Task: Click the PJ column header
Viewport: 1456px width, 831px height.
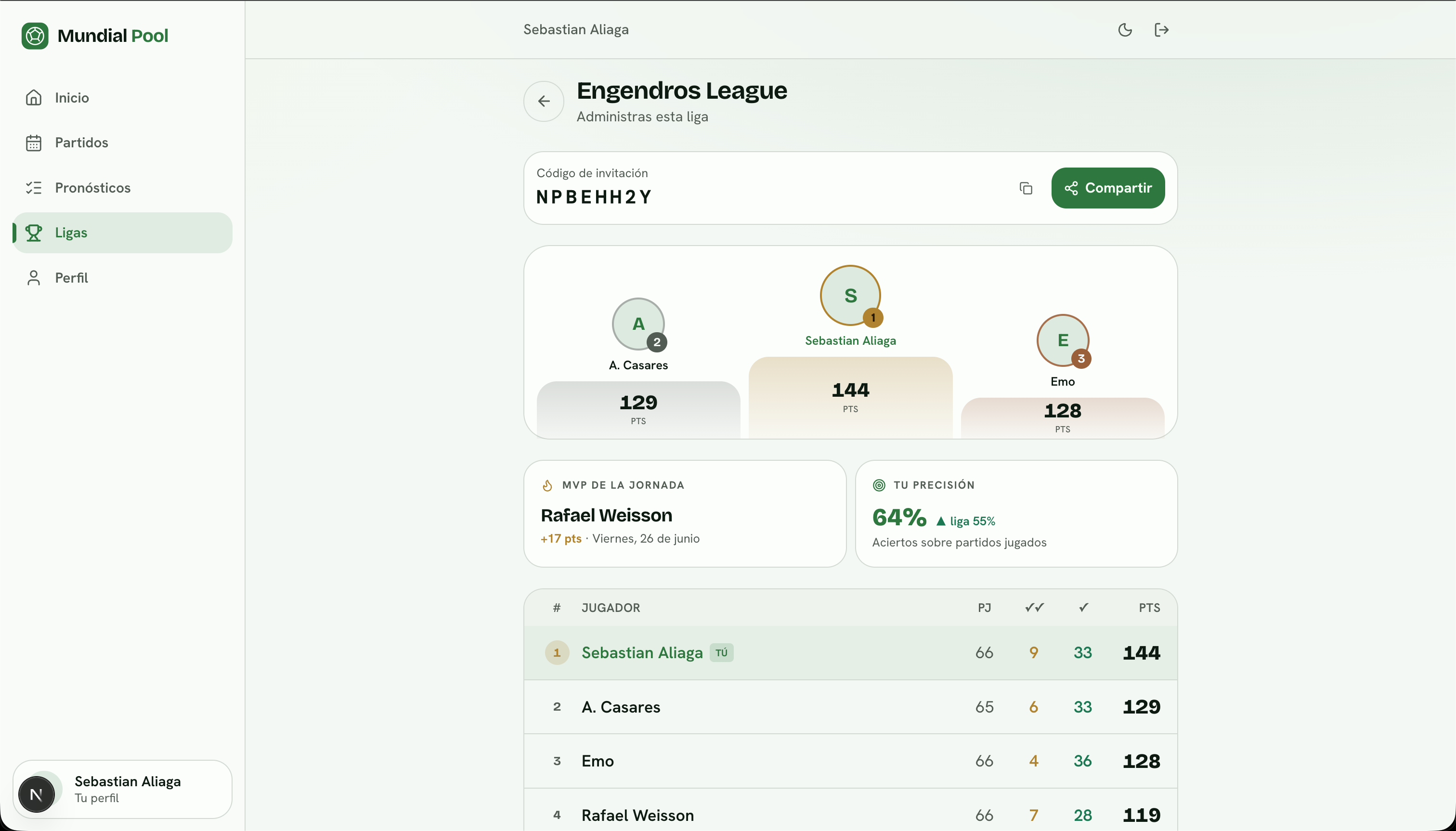Action: pos(984,608)
